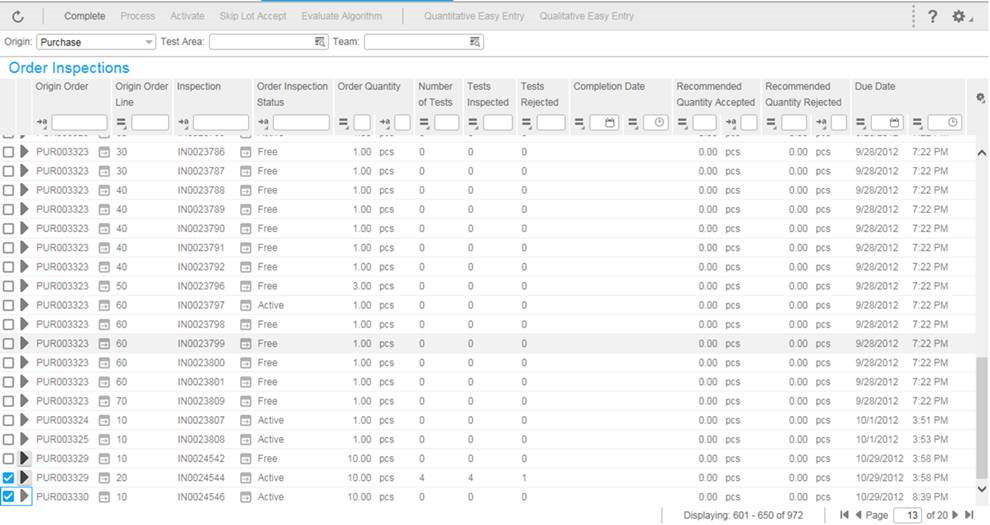The image size is (990, 525).
Task: Open the toolbar settings gear menu
Action: coord(959,17)
